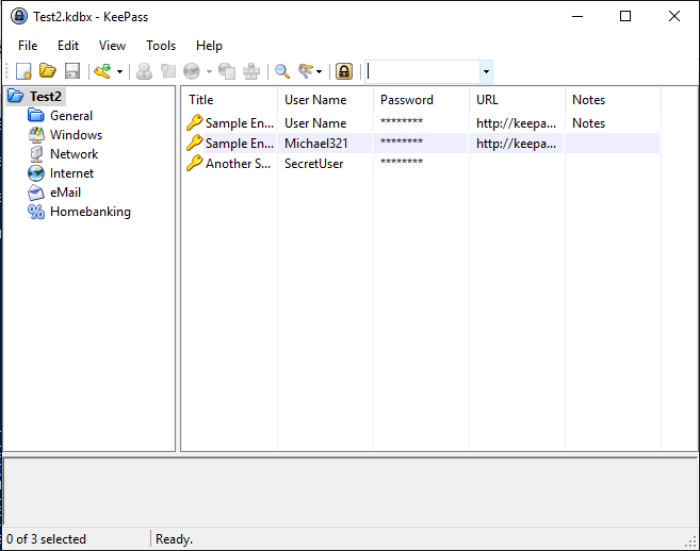Click the Show Entries toolbar icon
This screenshot has width=700, height=551.
coord(307,71)
